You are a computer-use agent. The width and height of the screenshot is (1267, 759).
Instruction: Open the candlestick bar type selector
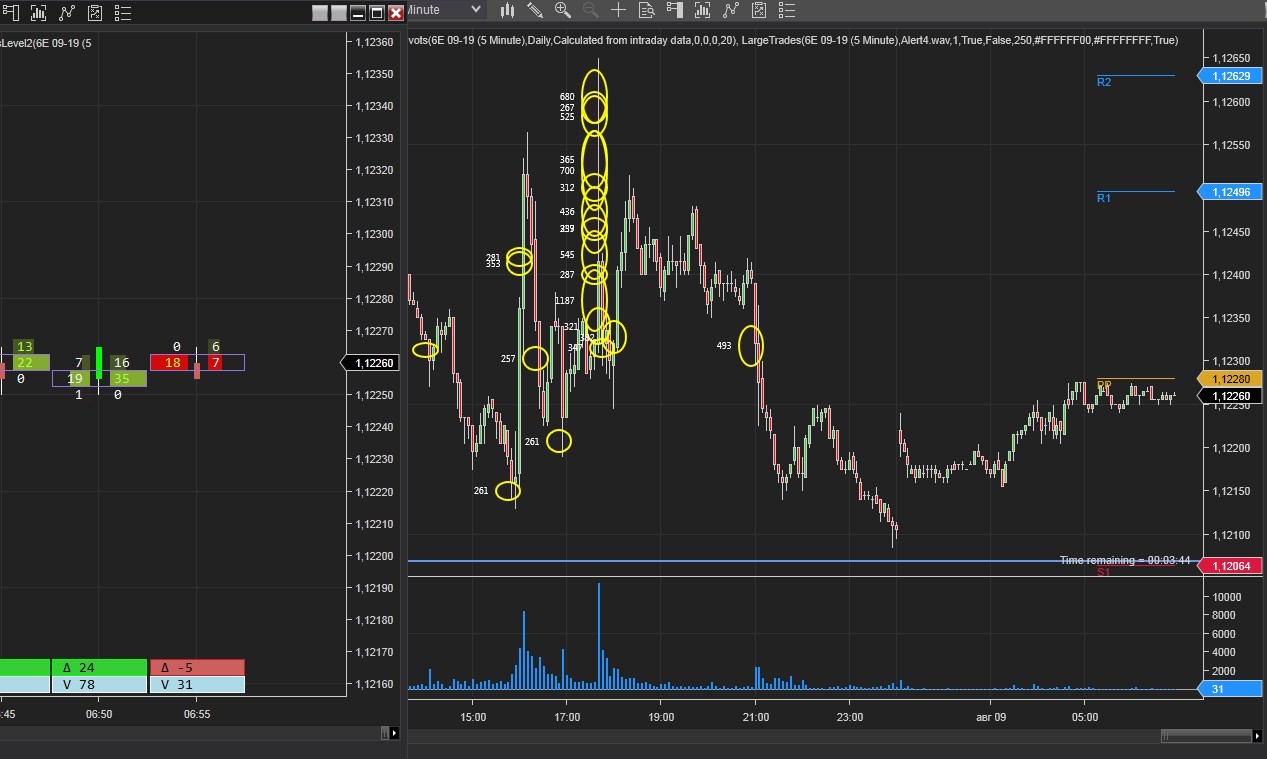[508, 10]
